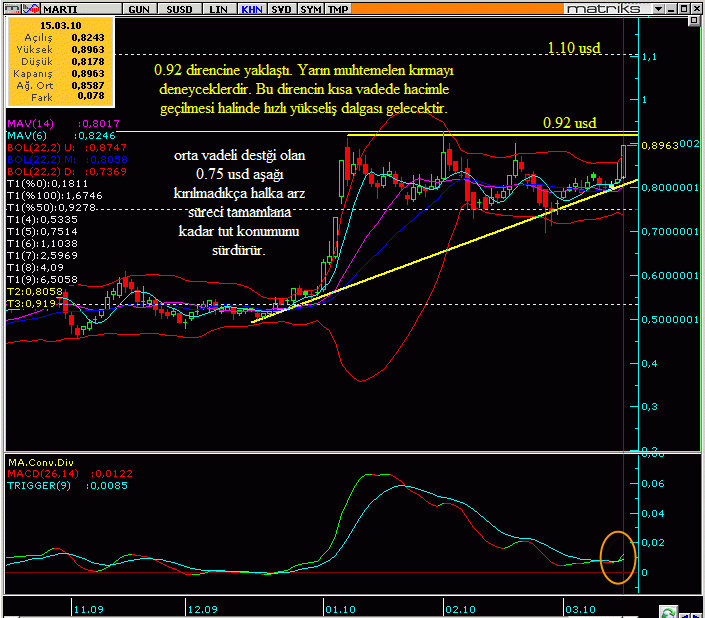The height and width of the screenshot is (618, 705).
Task: Click the green refresh icon at bottom right
Action: (668, 611)
